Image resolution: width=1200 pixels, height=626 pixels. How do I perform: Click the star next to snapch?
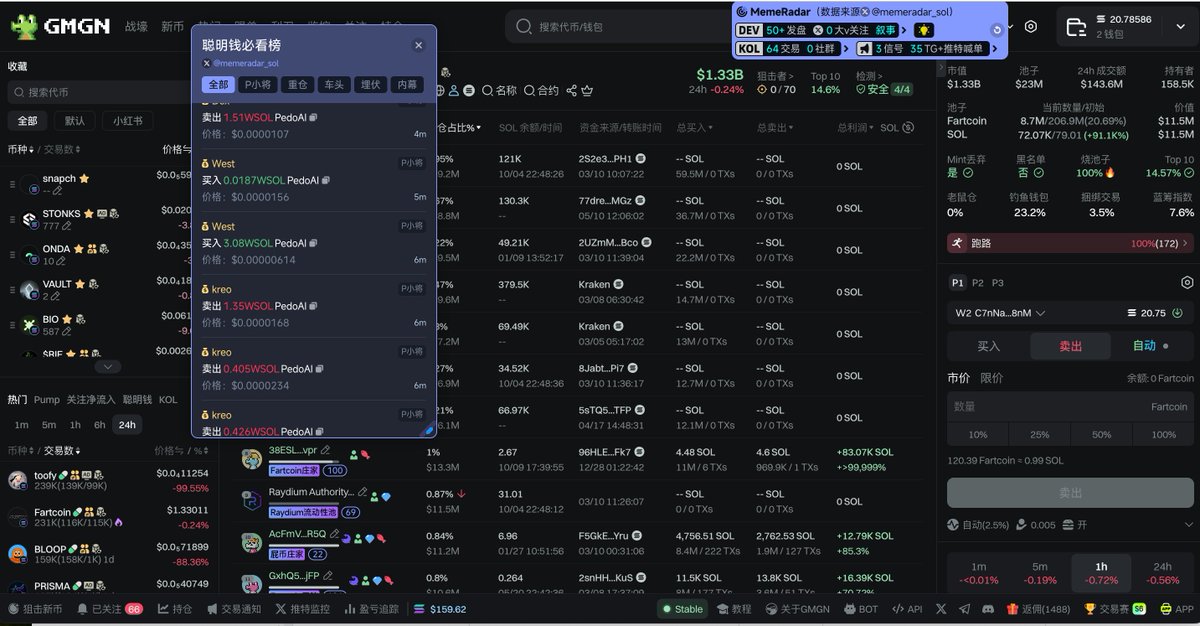point(85,179)
